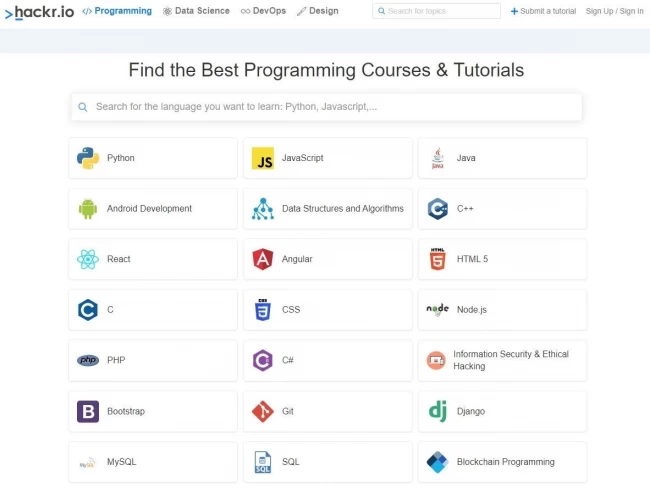Select the Blockchain Programming label
Viewport: 650px width, 488px height.
[x=505, y=462]
